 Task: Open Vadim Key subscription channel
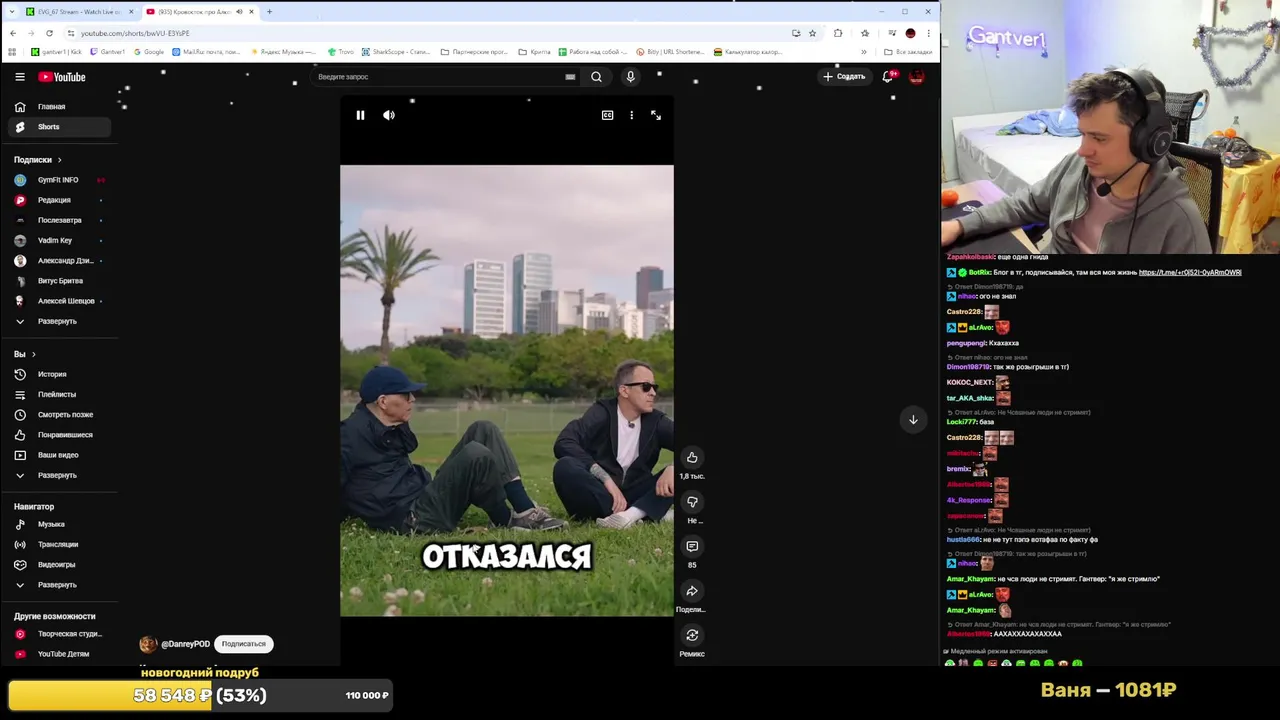60,240
